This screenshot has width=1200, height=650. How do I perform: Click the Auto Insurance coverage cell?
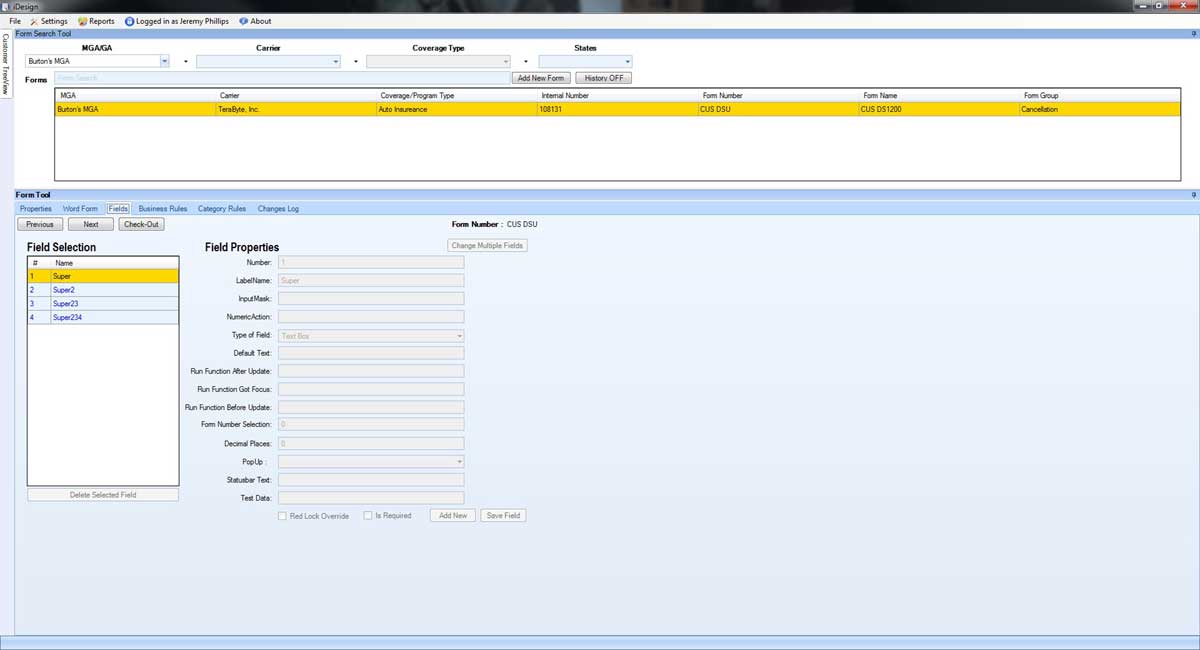[456, 109]
